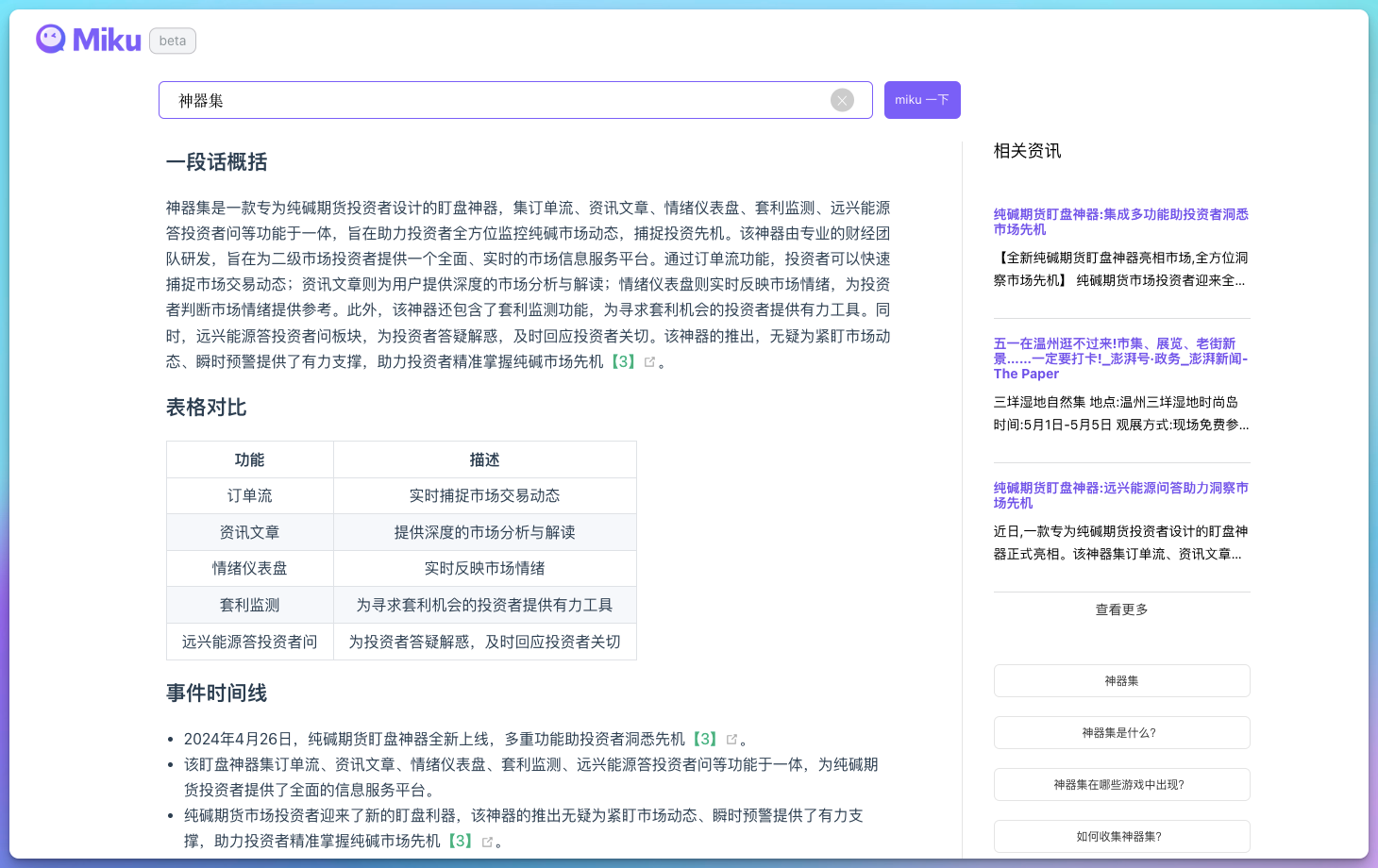Viewport: 1378px width, 868px height.
Task: Click the 事件时间线 heading
Action: pos(217,693)
